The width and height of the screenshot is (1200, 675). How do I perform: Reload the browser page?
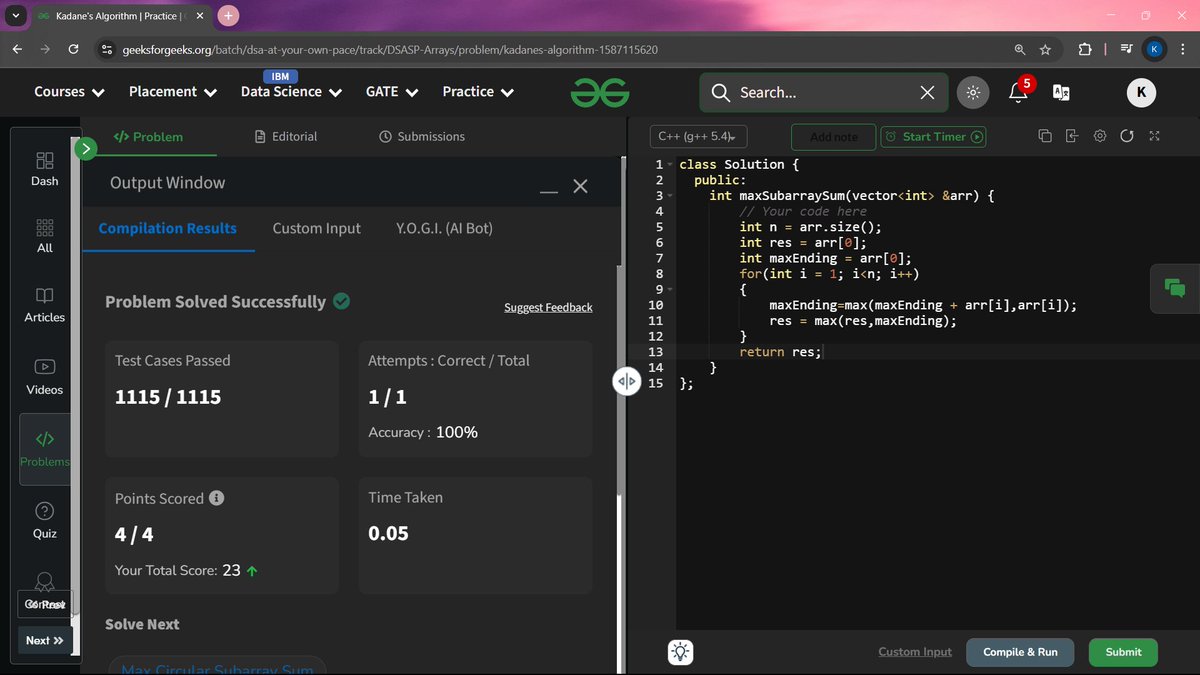(73, 49)
